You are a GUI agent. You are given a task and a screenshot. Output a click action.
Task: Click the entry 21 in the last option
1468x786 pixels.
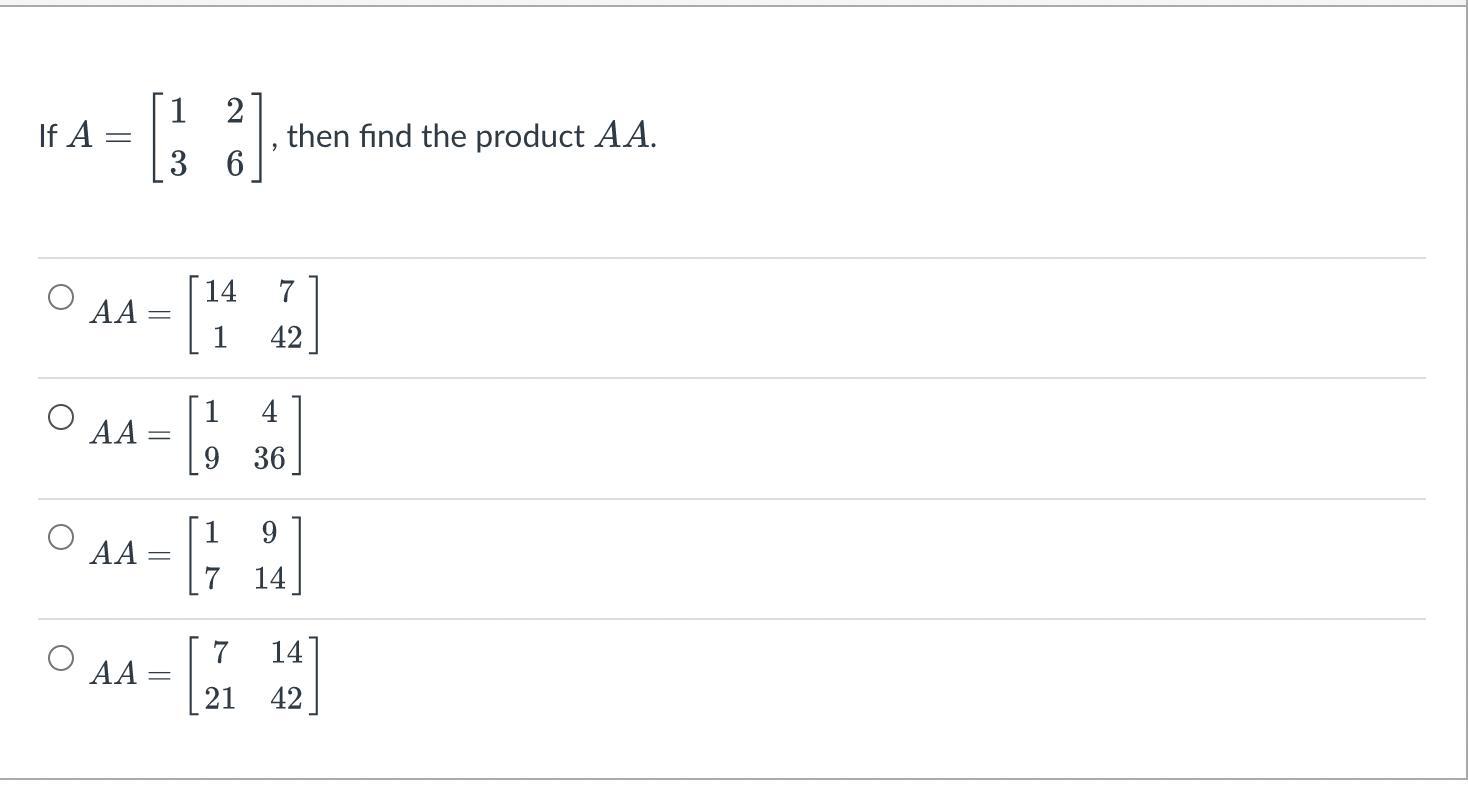click(220, 698)
